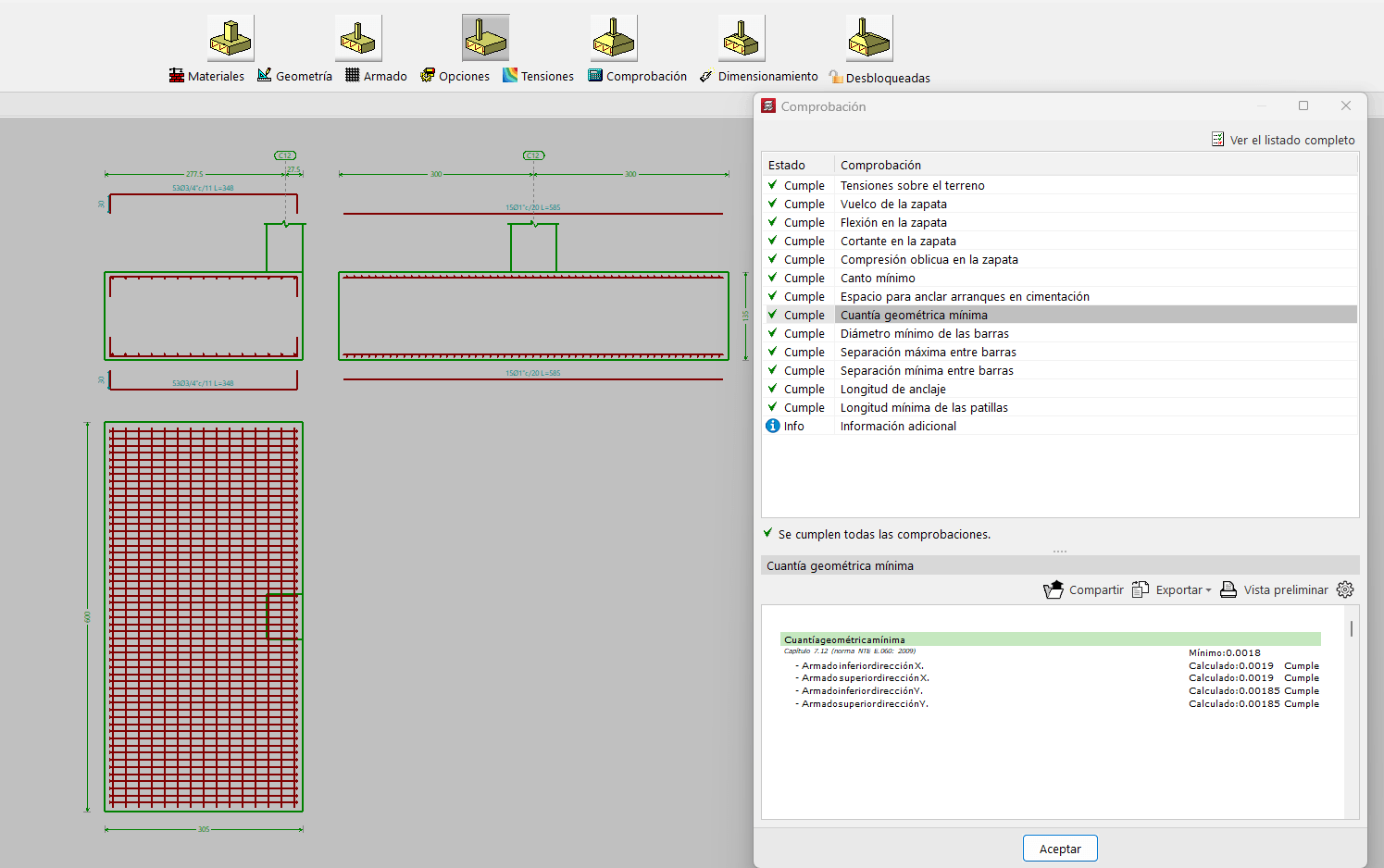Select the Flexión en la zapata check

coord(892,222)
